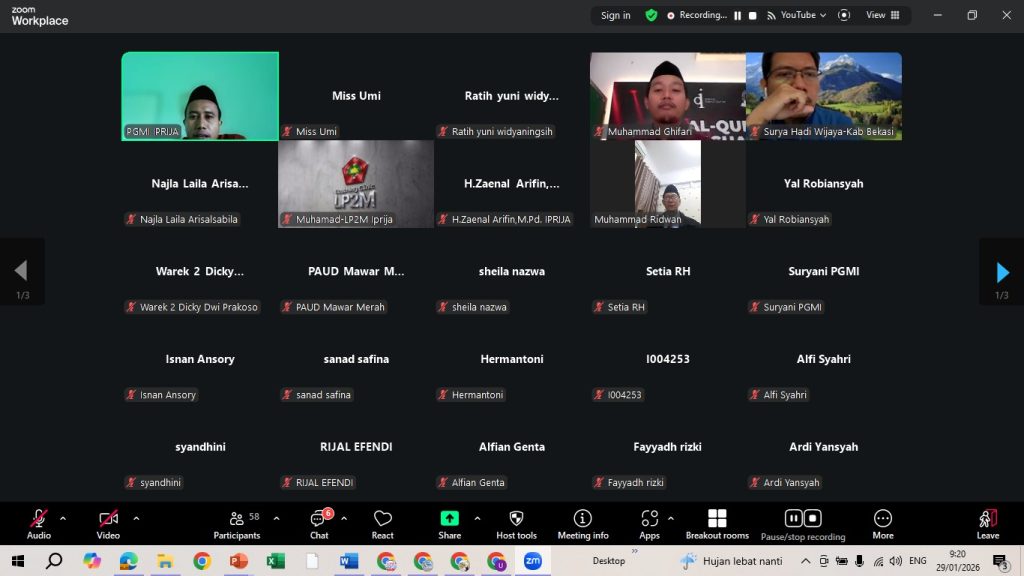Pause the recording in top bar
Screen dimensions: 1024x576
pos(738,15)
